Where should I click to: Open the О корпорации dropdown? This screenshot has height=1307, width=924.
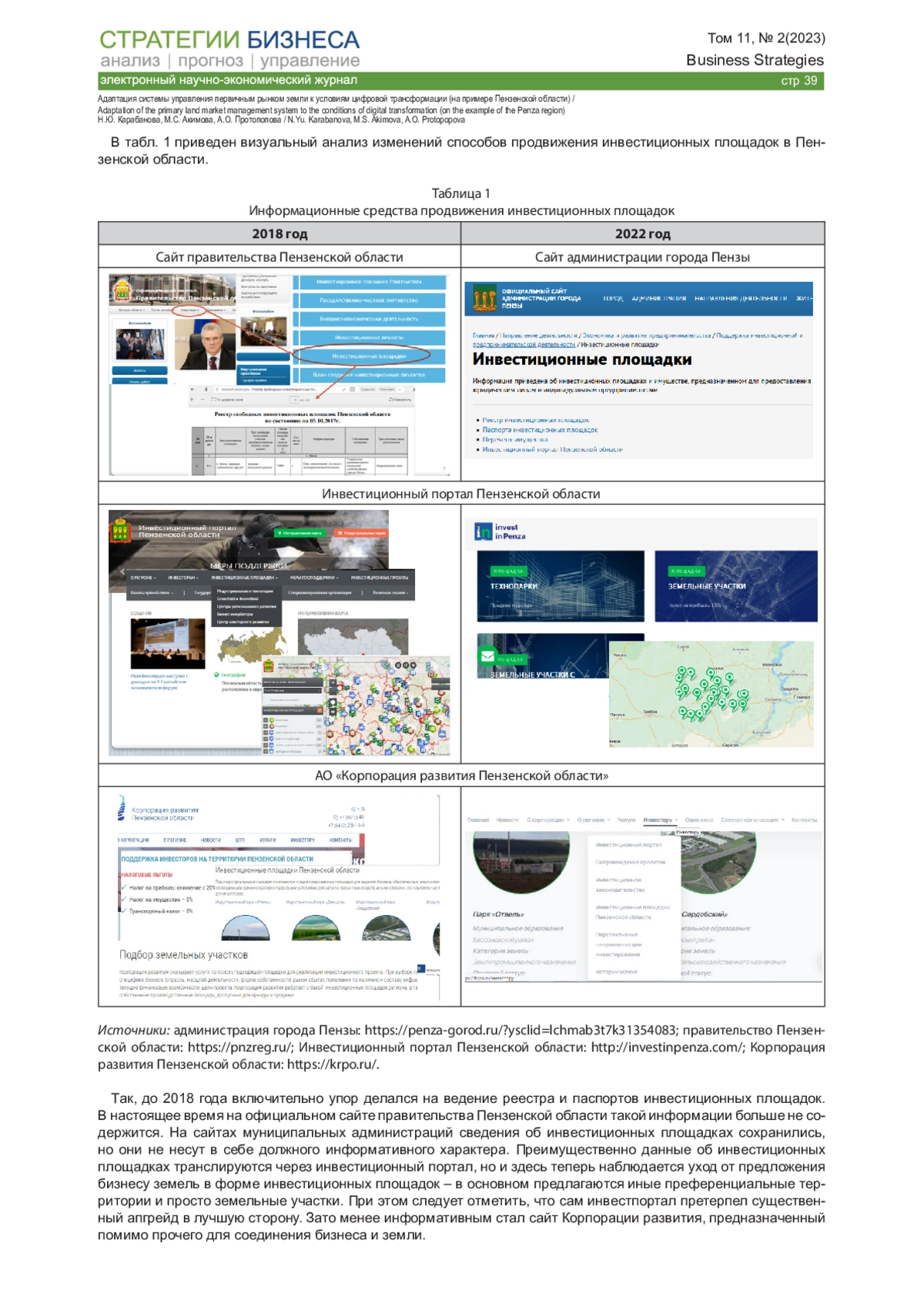pos(548,820)
